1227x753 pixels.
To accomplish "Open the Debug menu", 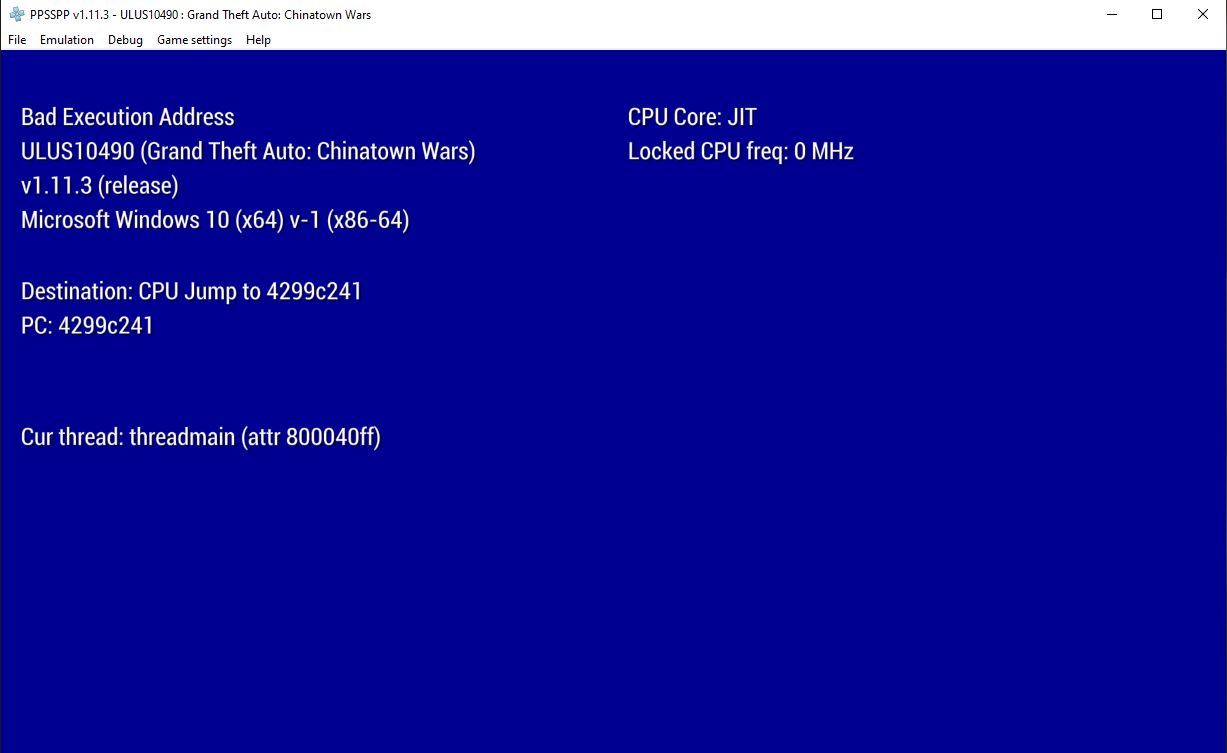I will (125, 40).
